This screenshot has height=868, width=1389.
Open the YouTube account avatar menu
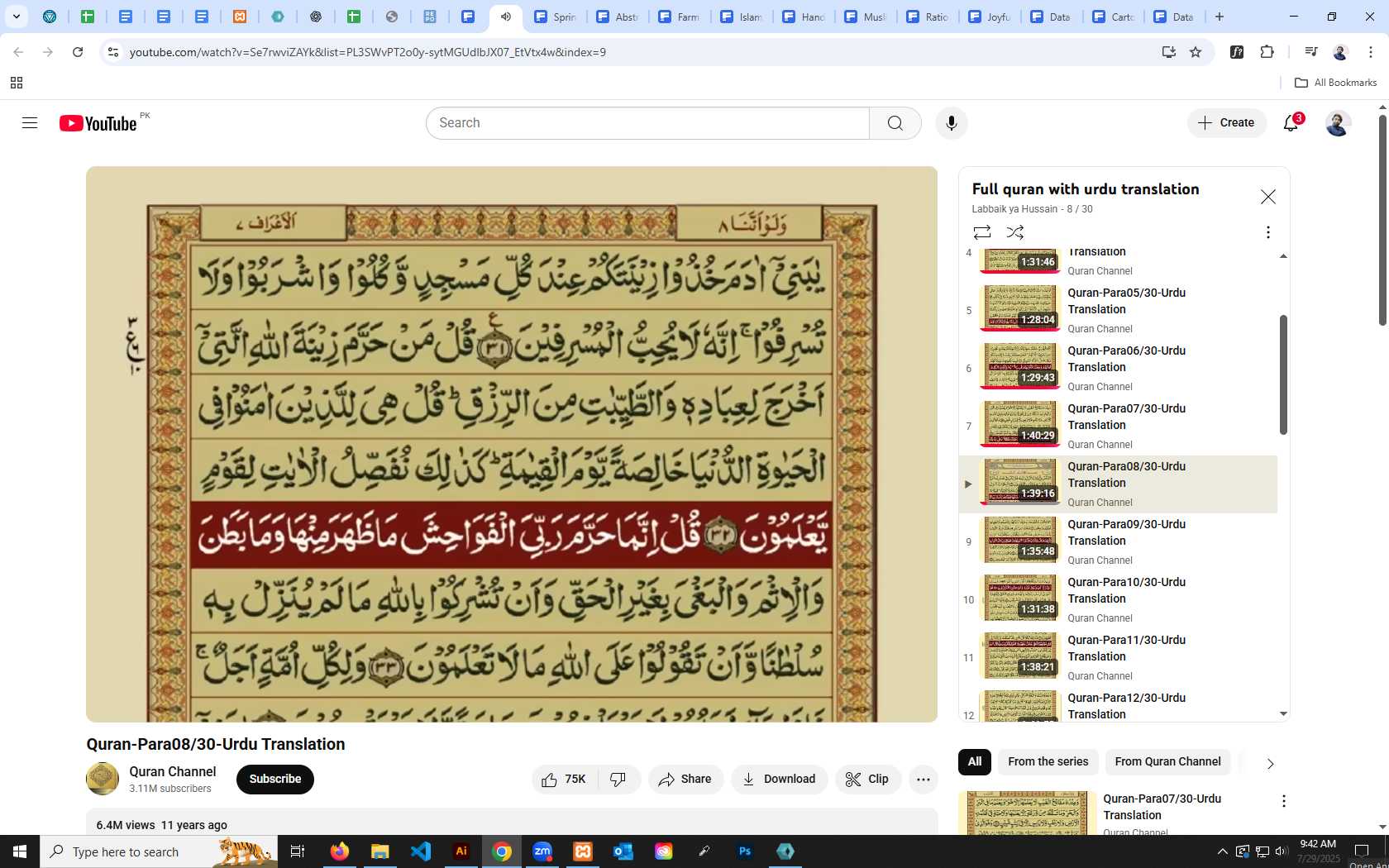point(1338,123)
